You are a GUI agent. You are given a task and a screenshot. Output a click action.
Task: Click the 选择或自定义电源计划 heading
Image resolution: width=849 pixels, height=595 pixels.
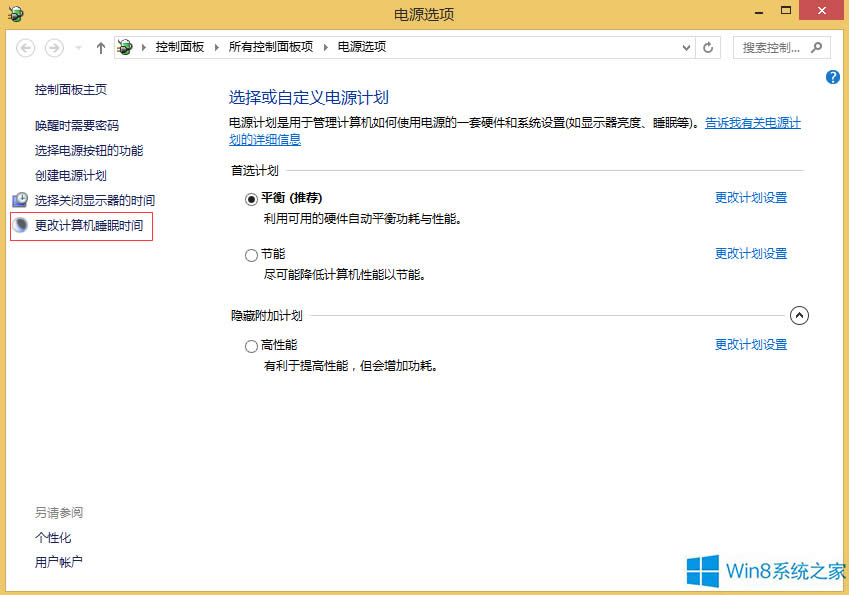(x=309, y=97)
